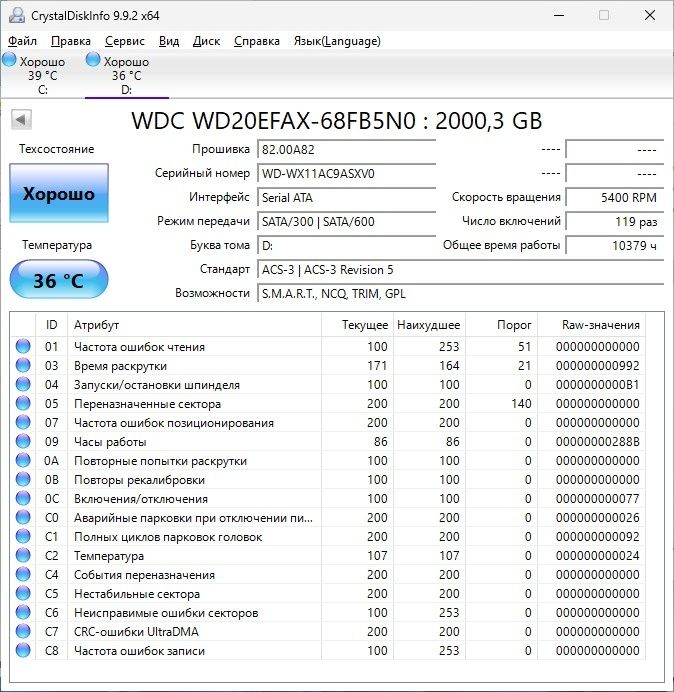
Task: Click threshold value 140 of Переназначенные сектора
Action: pos(521,404)
